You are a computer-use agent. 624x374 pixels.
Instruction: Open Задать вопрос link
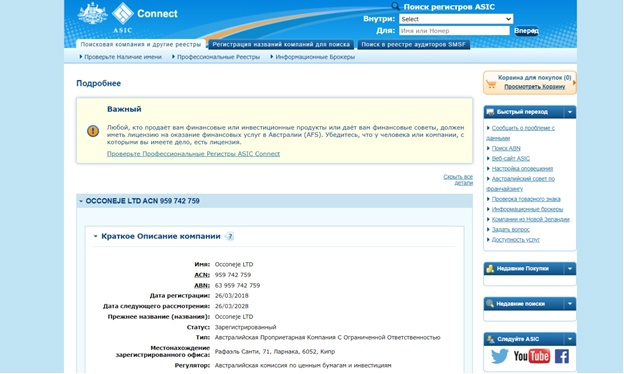click(x=511, y=230)
